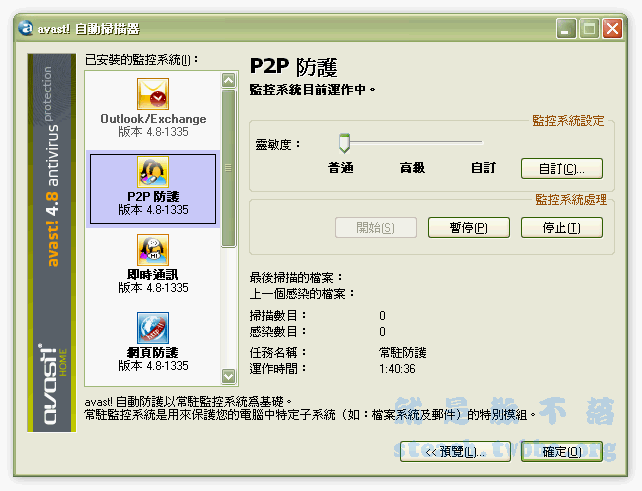The width and height of the screenshot is (642, 491).
Task: Pause the monitor with 暫停(P)
Action: 469,228
